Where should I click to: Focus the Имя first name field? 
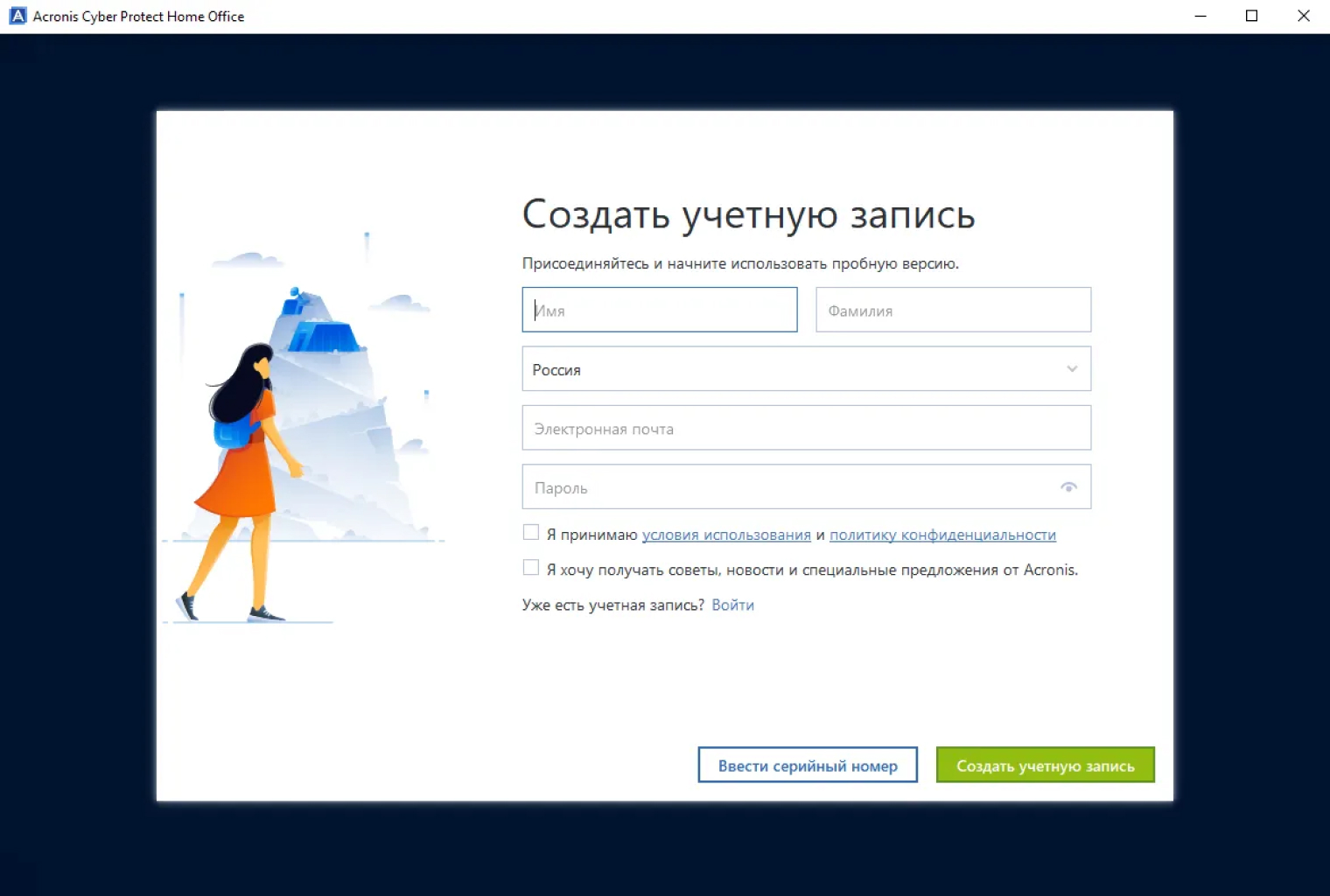660,310
